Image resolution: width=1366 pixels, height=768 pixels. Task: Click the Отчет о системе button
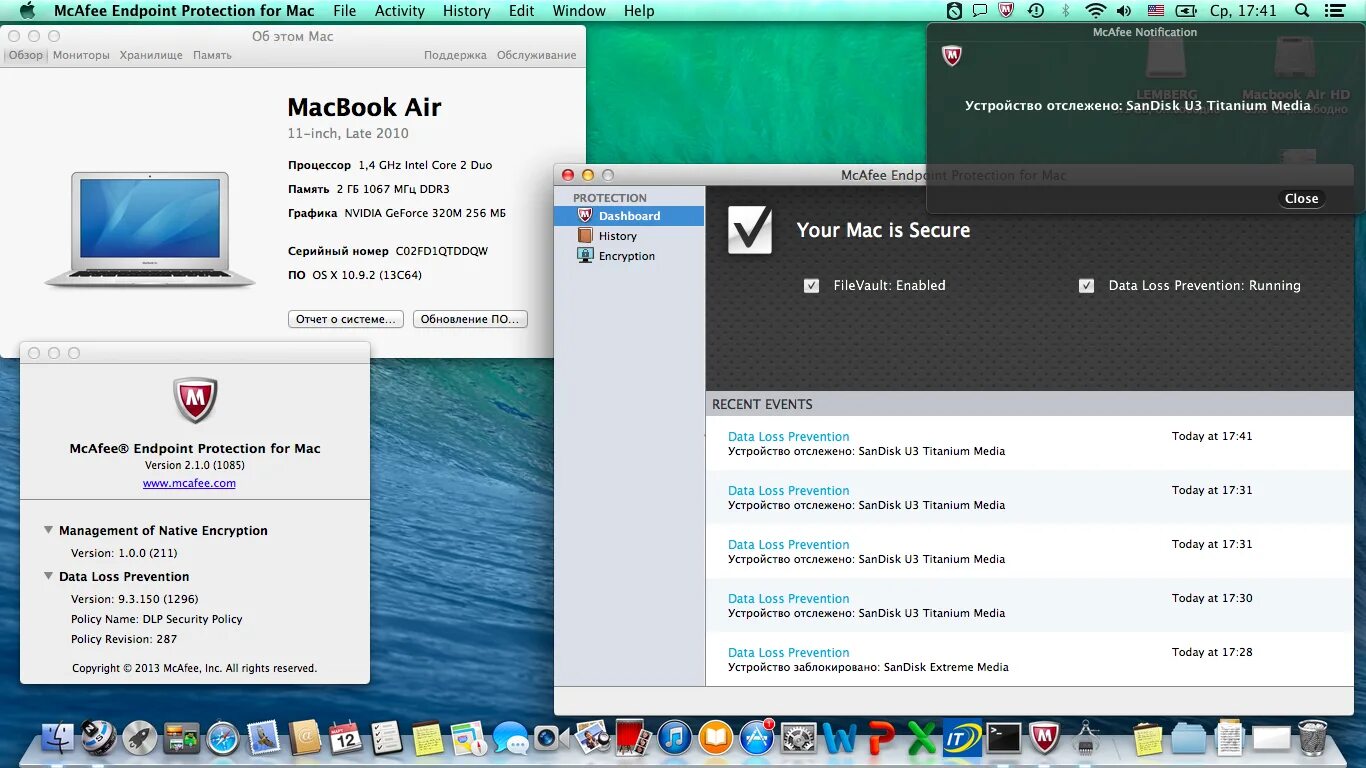pyautogui.click(x=346, y=319)
